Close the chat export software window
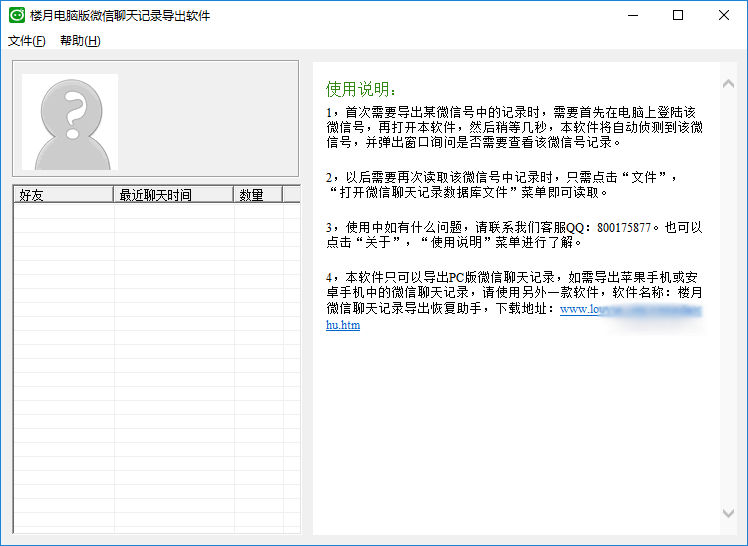 coord(724,15)
